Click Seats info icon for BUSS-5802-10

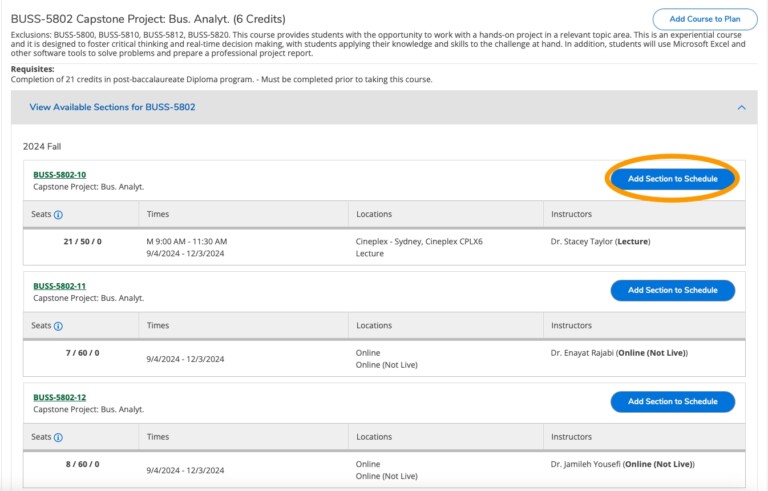pos(58,215)
